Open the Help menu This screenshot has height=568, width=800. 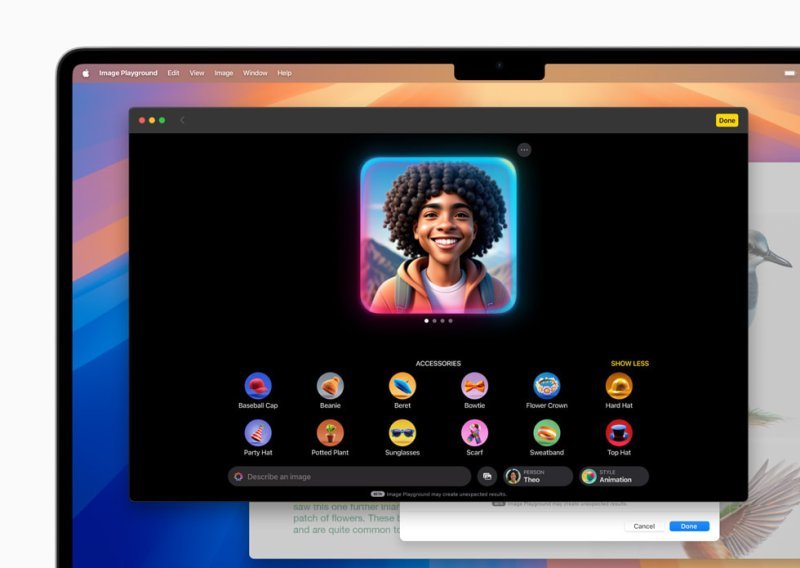click(x=284, y=73)
